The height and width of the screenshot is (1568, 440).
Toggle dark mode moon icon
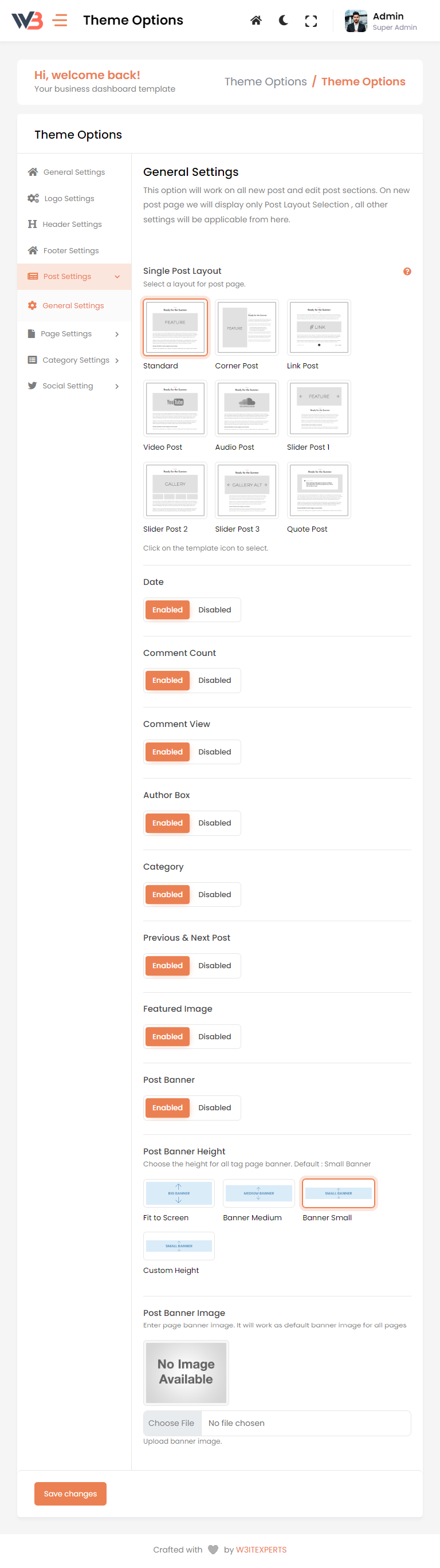click(284, 21)
